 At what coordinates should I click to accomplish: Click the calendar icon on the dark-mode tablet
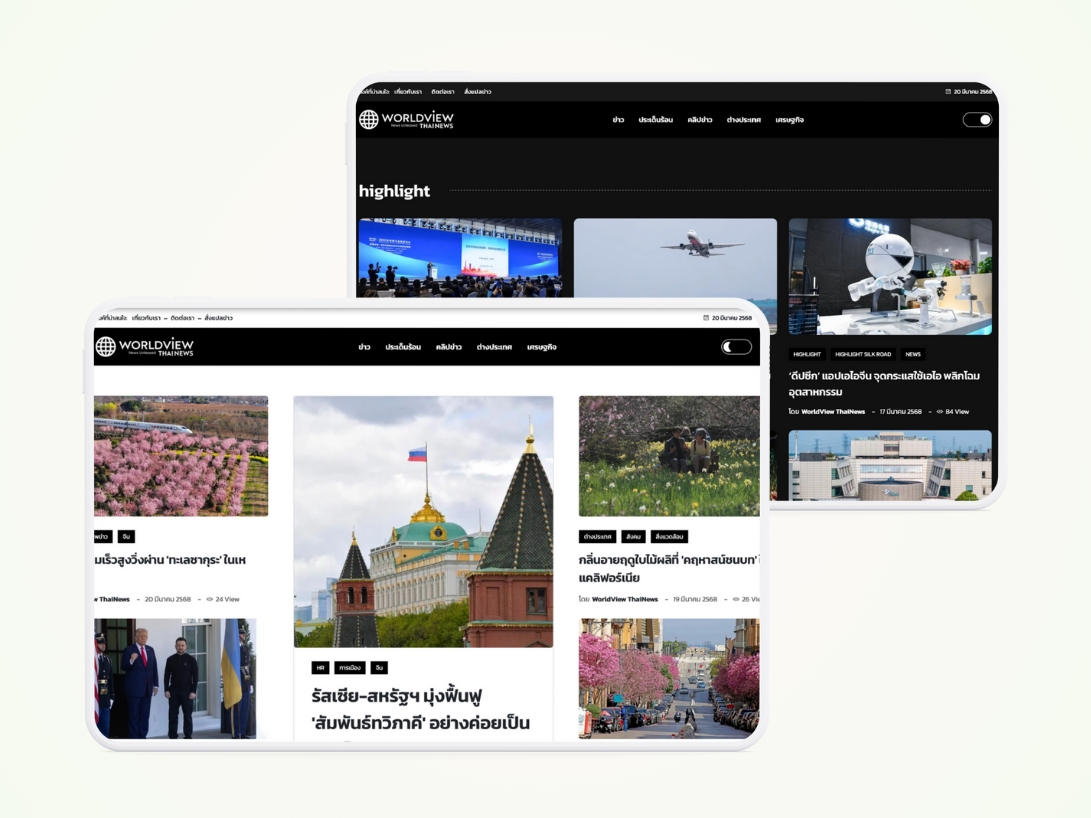[x=948, y=91]
